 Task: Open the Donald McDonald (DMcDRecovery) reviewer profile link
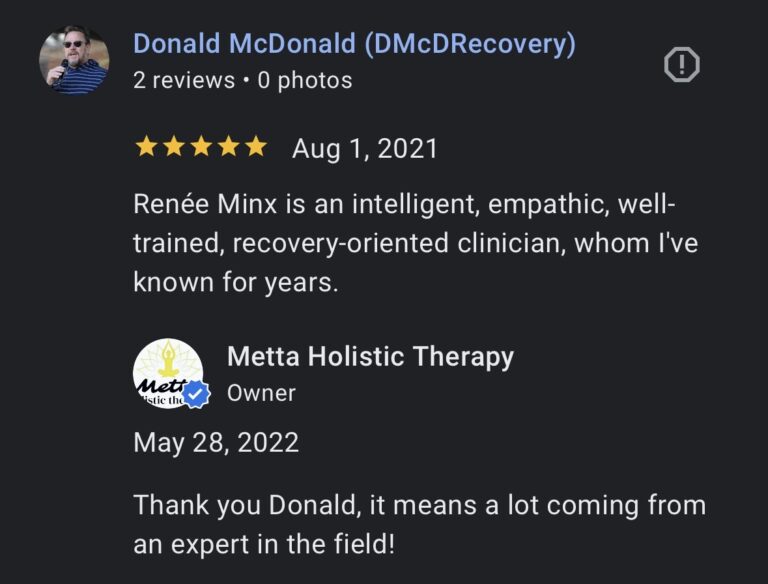coord(354,44)
